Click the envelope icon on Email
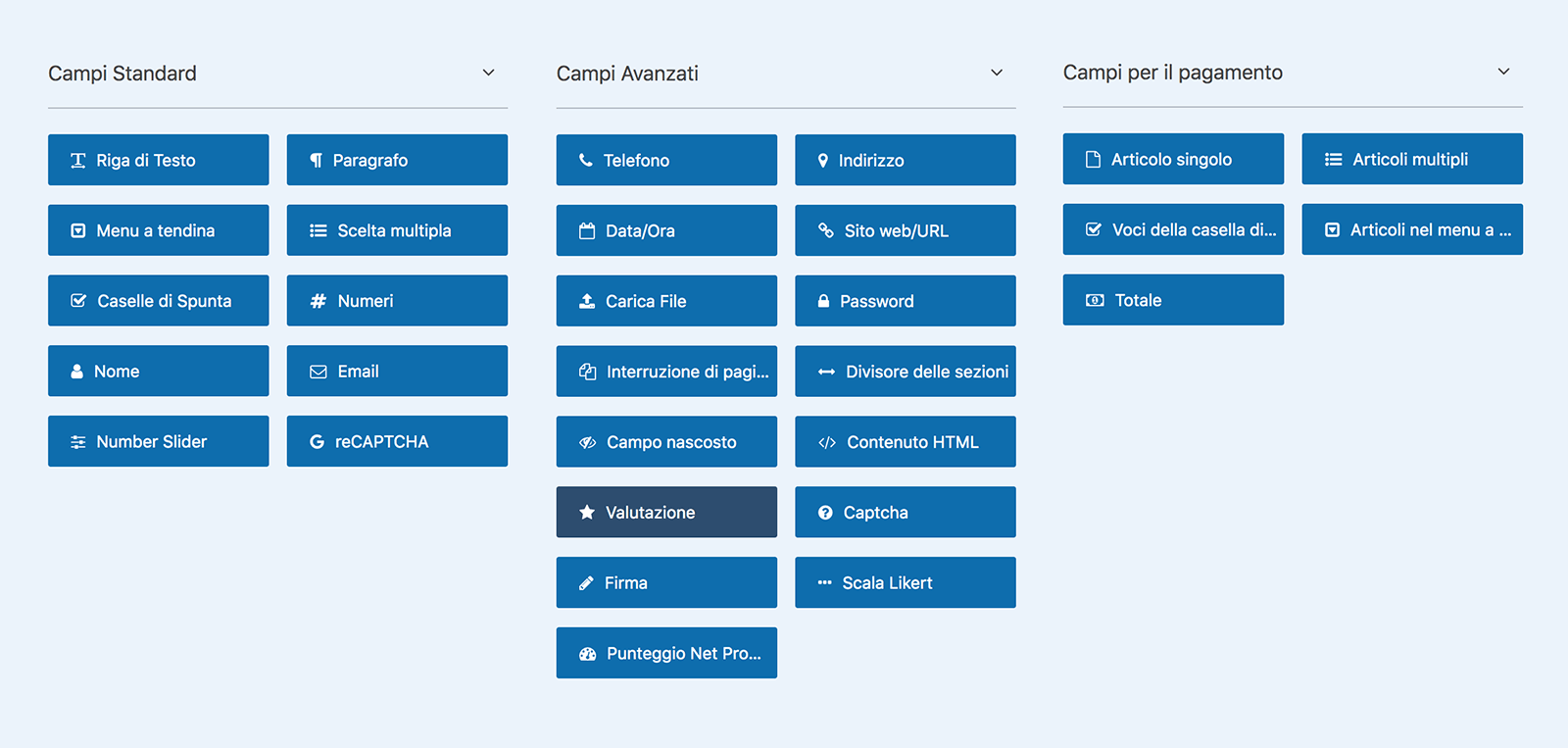 [x=318, y=372]
